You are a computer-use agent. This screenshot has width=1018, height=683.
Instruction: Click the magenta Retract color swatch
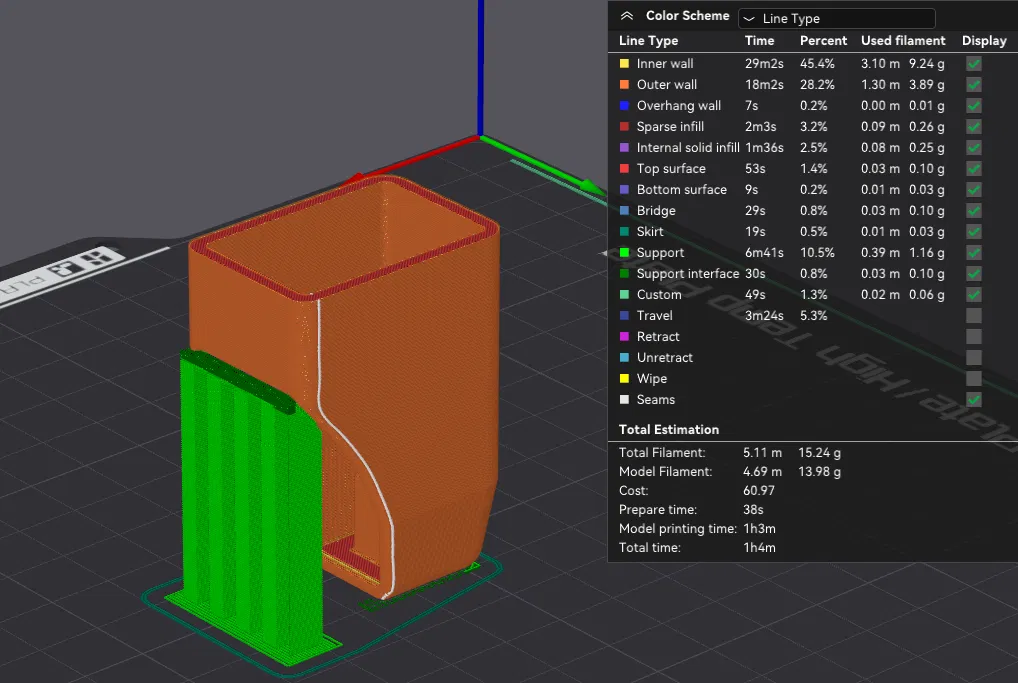click(x=625, y=336)
